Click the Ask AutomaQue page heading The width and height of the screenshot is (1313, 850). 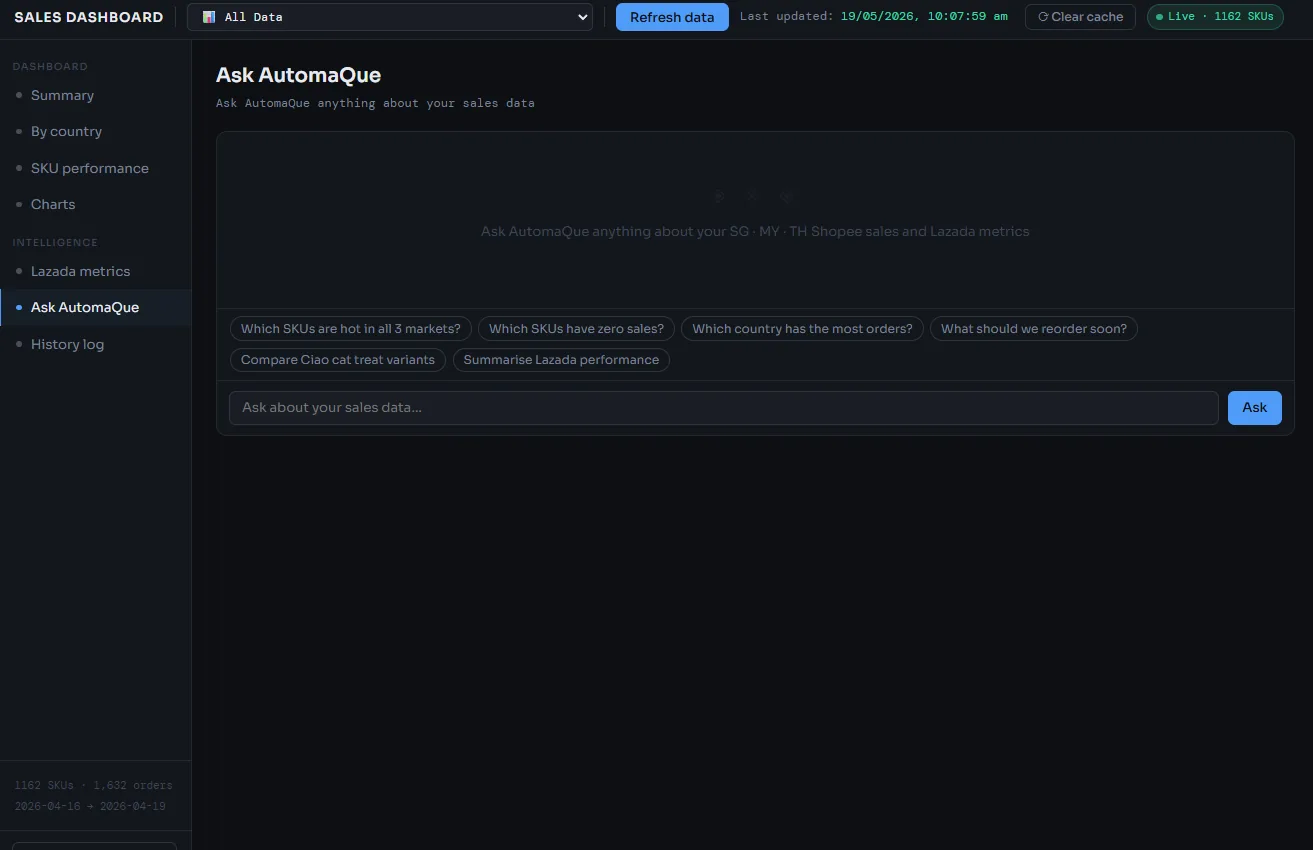pyautogui.click(x=298, y=75)
